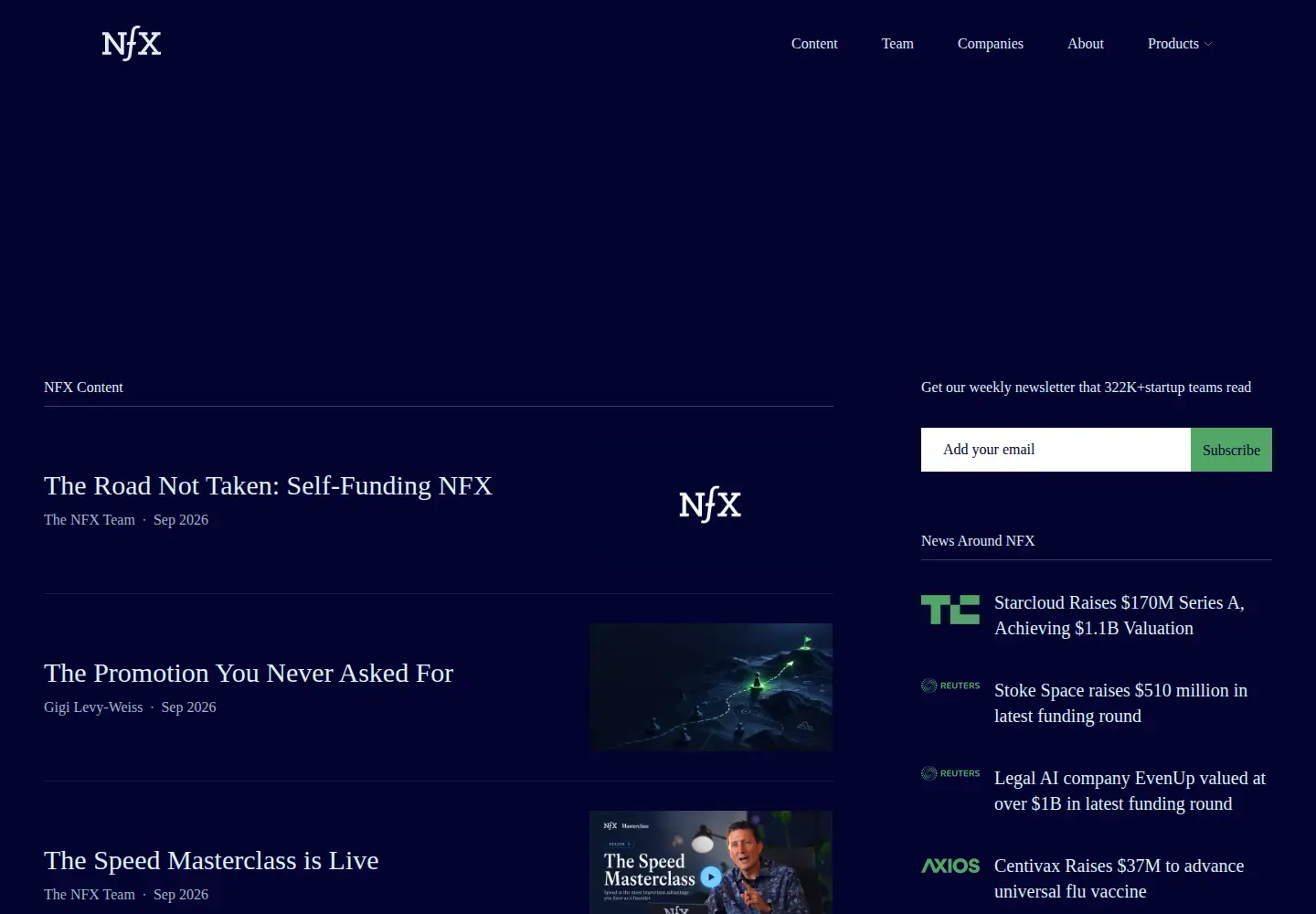Play the Speed Masterclass video button
Viewport: 1316px width, 914px height.
coord(711,877)
